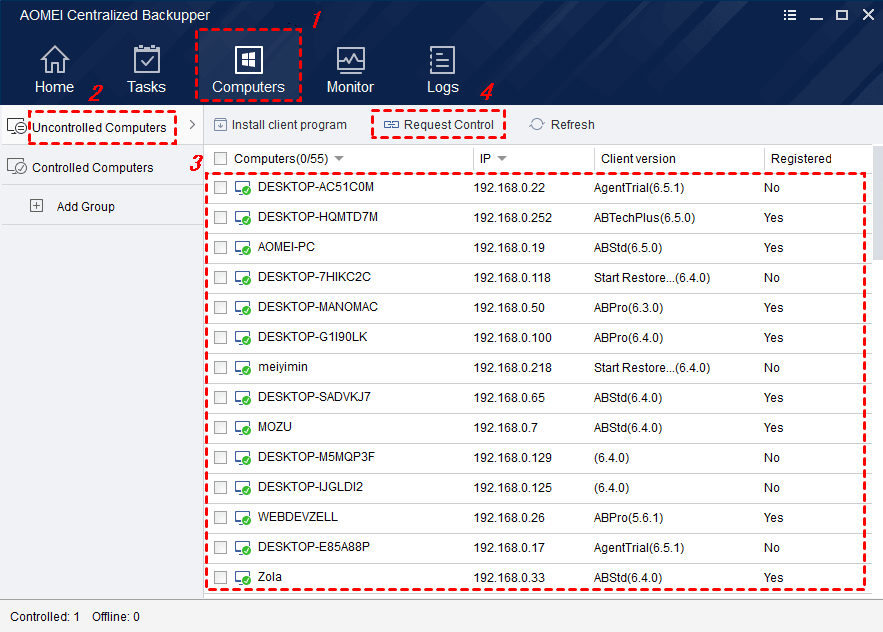Image resolution: width=883 pixels, height=632 pixels.
Task: Click the vertical scrollbar of the computer list
Action: pyautogui.click(x=877, y=204)
